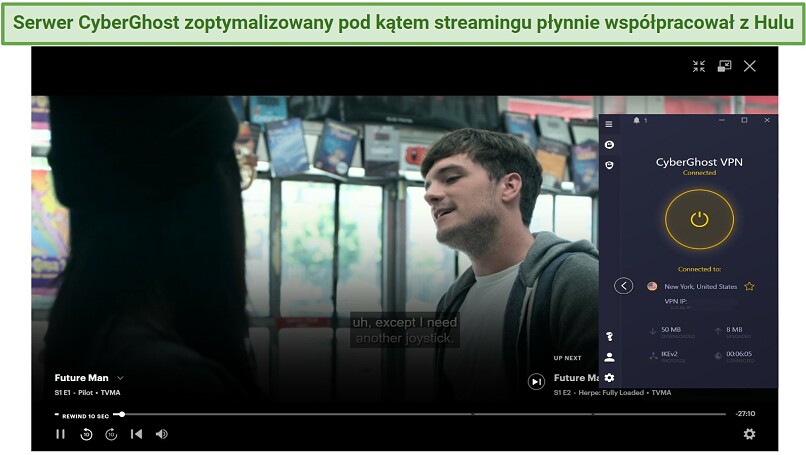Restart the episode from the beginning
Screen dimensions: 806x455
coord(136,434)
